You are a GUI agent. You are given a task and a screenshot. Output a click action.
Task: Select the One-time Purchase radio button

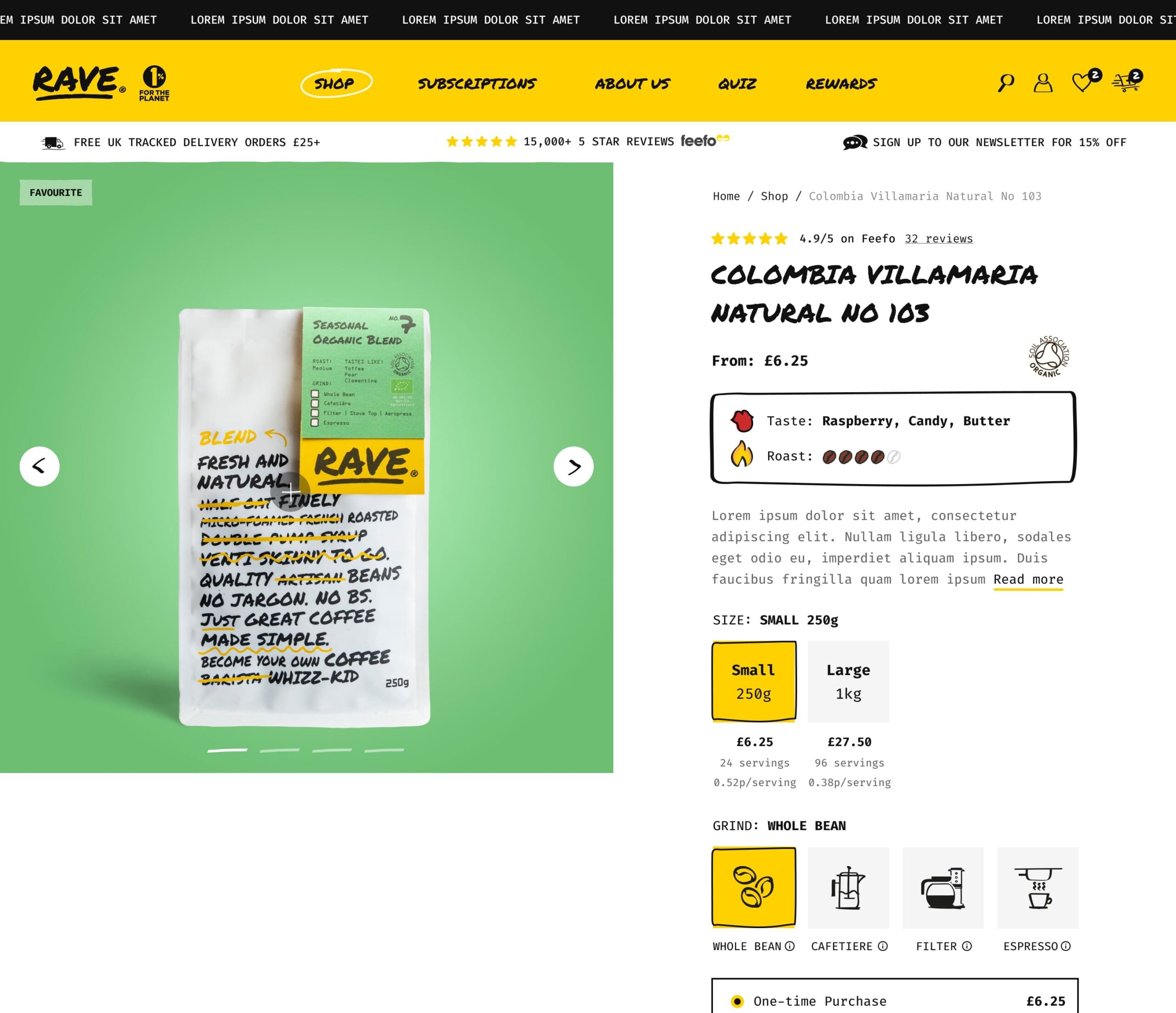tap(737, 1002)
